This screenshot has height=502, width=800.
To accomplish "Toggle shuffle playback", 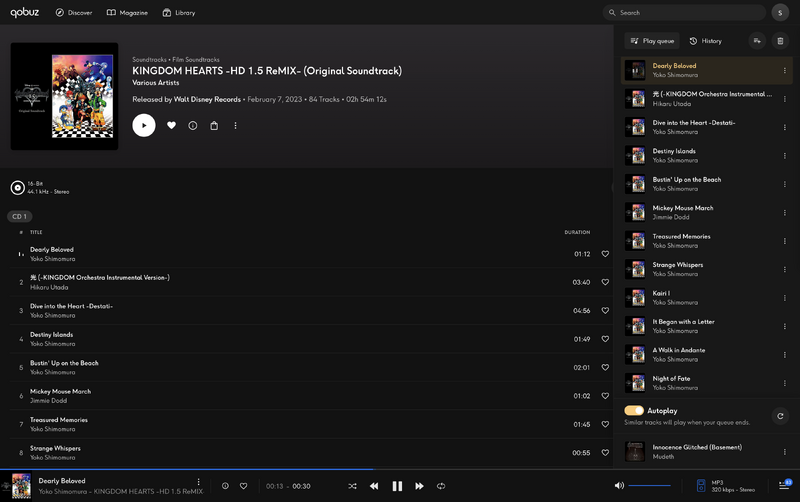I will (353, 486).
